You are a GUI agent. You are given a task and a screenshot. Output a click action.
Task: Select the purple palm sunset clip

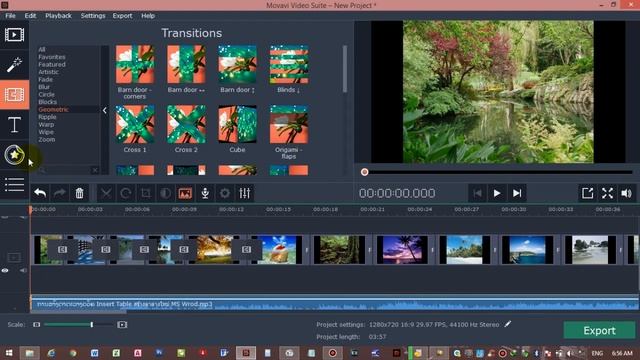(x=402, y=249)
